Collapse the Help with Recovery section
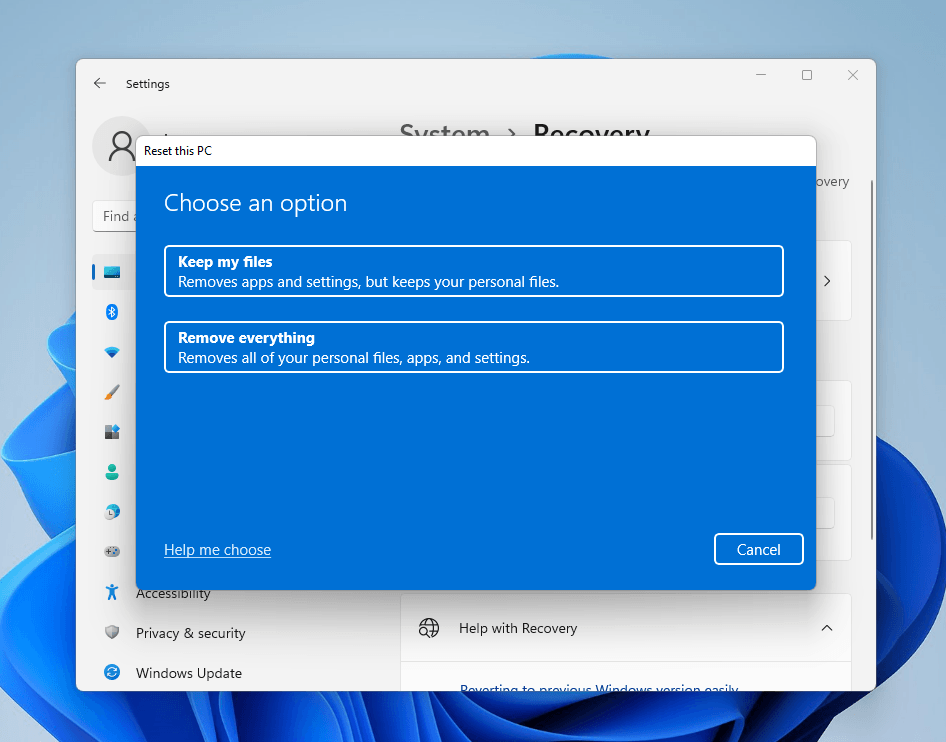This screenshot has height=742, width=946. pyautogui.click(x=827, y=628)
